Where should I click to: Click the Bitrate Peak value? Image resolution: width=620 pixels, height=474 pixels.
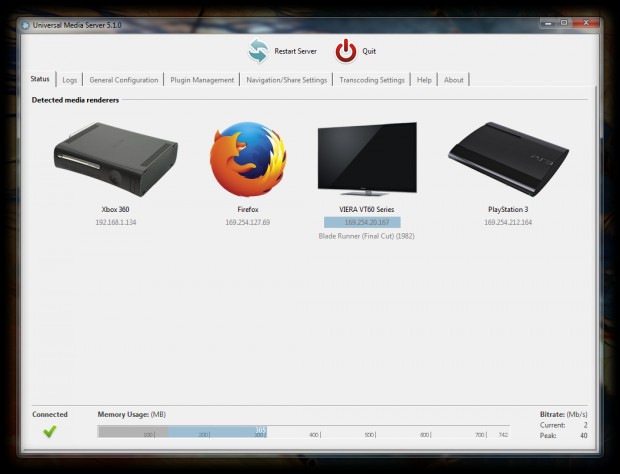(584, 436)
